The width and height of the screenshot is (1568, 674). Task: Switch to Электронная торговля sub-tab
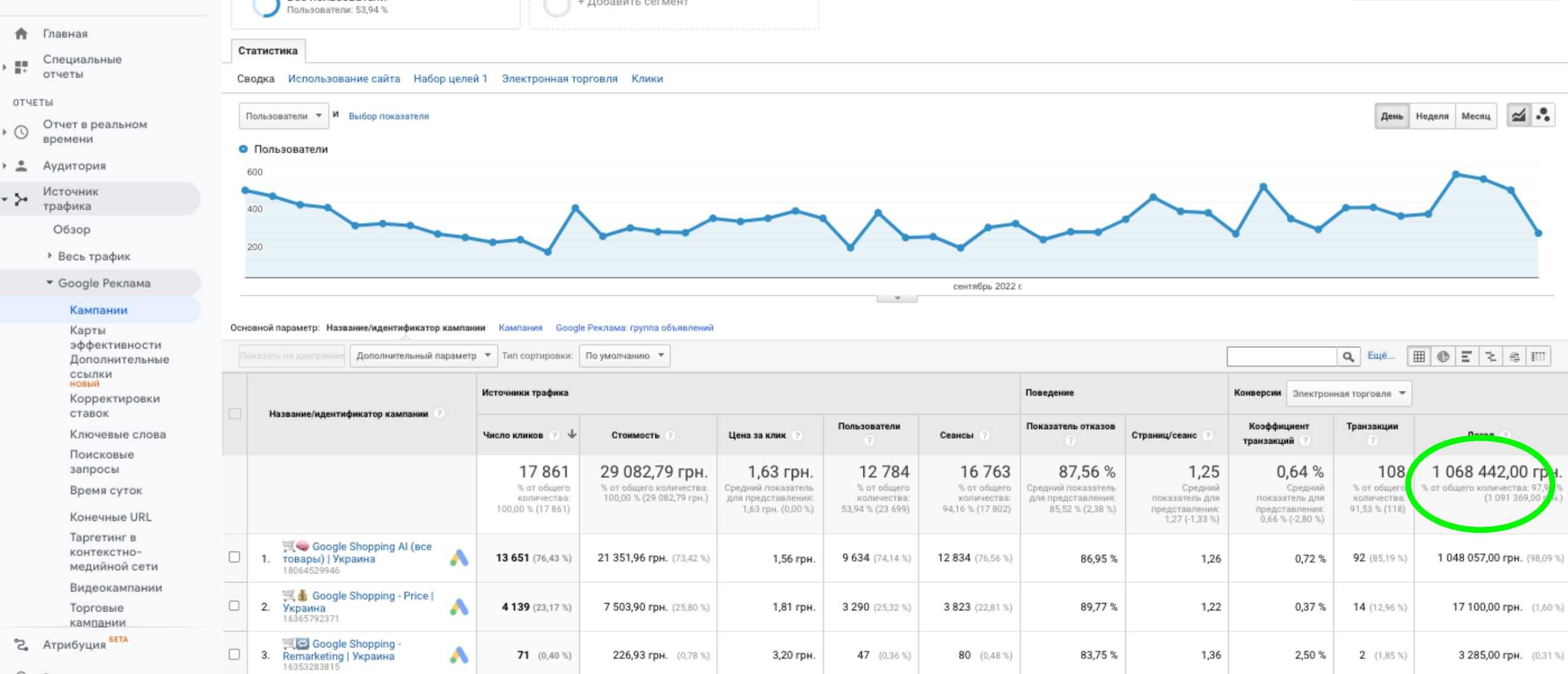point(559,79)
